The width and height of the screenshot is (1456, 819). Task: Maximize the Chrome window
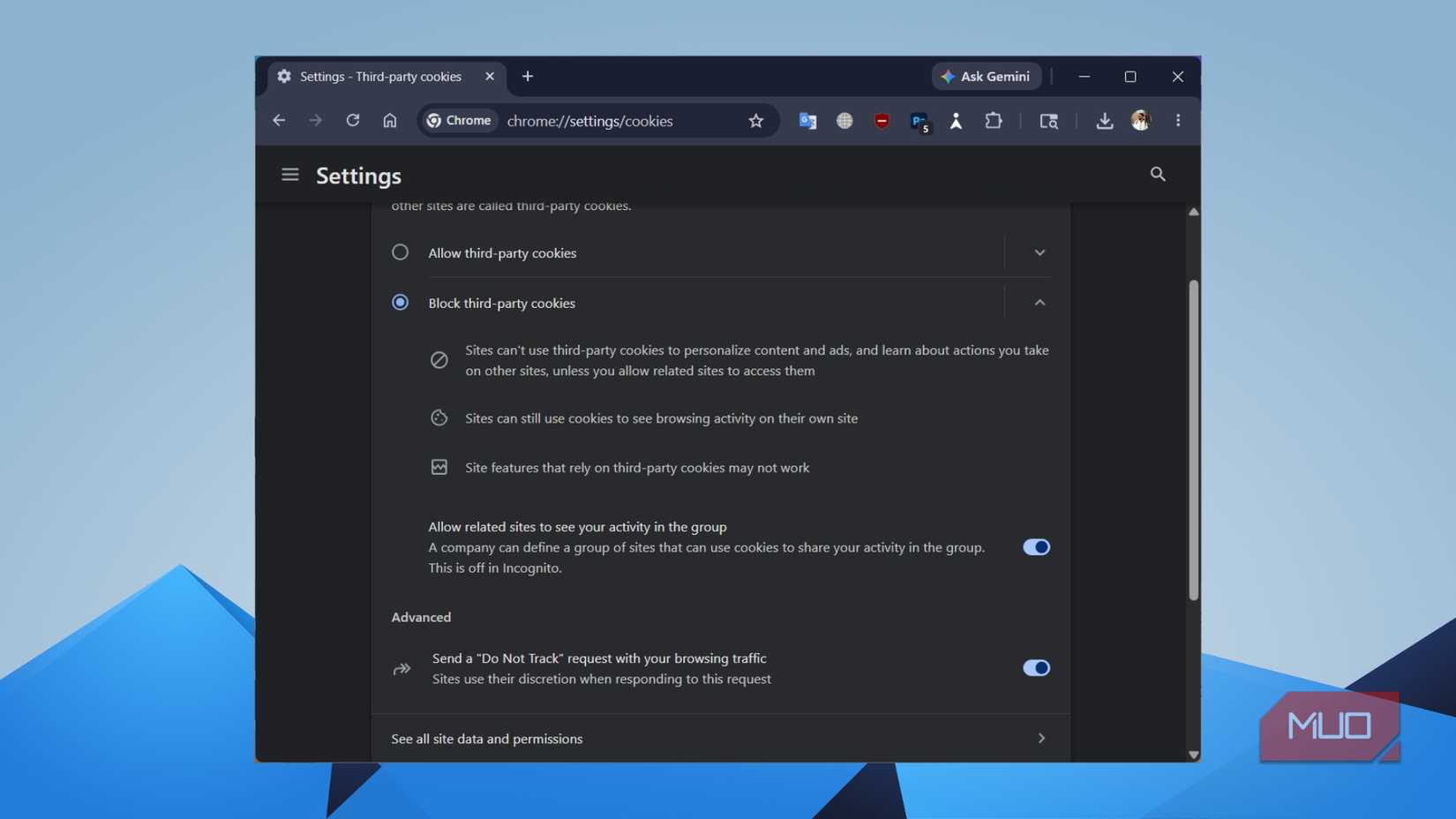1130,77
